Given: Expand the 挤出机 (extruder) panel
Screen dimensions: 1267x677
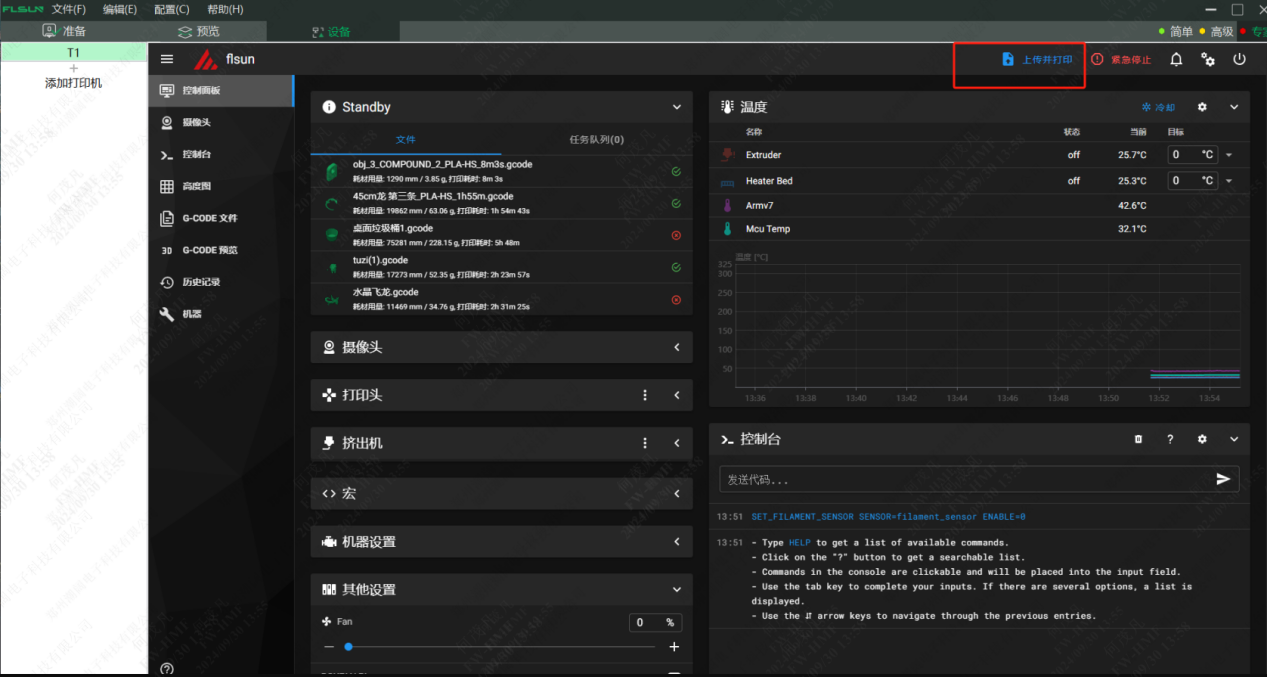Looking at the screenshot, I should click(x=676, y=443).
